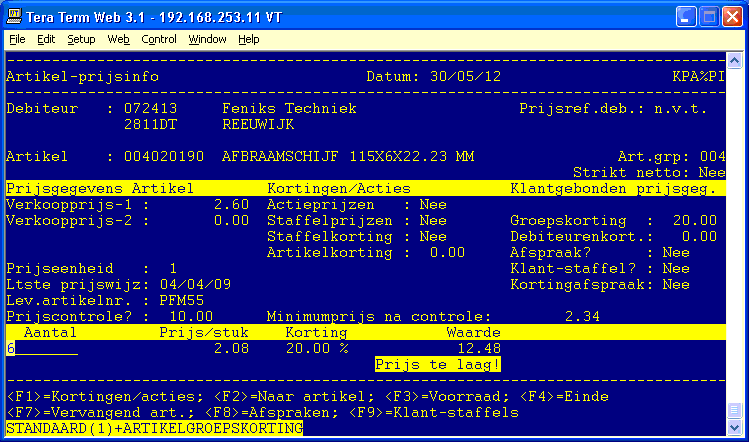Open the Window menu
749x442 pixels.
click(x=207, y=39)
